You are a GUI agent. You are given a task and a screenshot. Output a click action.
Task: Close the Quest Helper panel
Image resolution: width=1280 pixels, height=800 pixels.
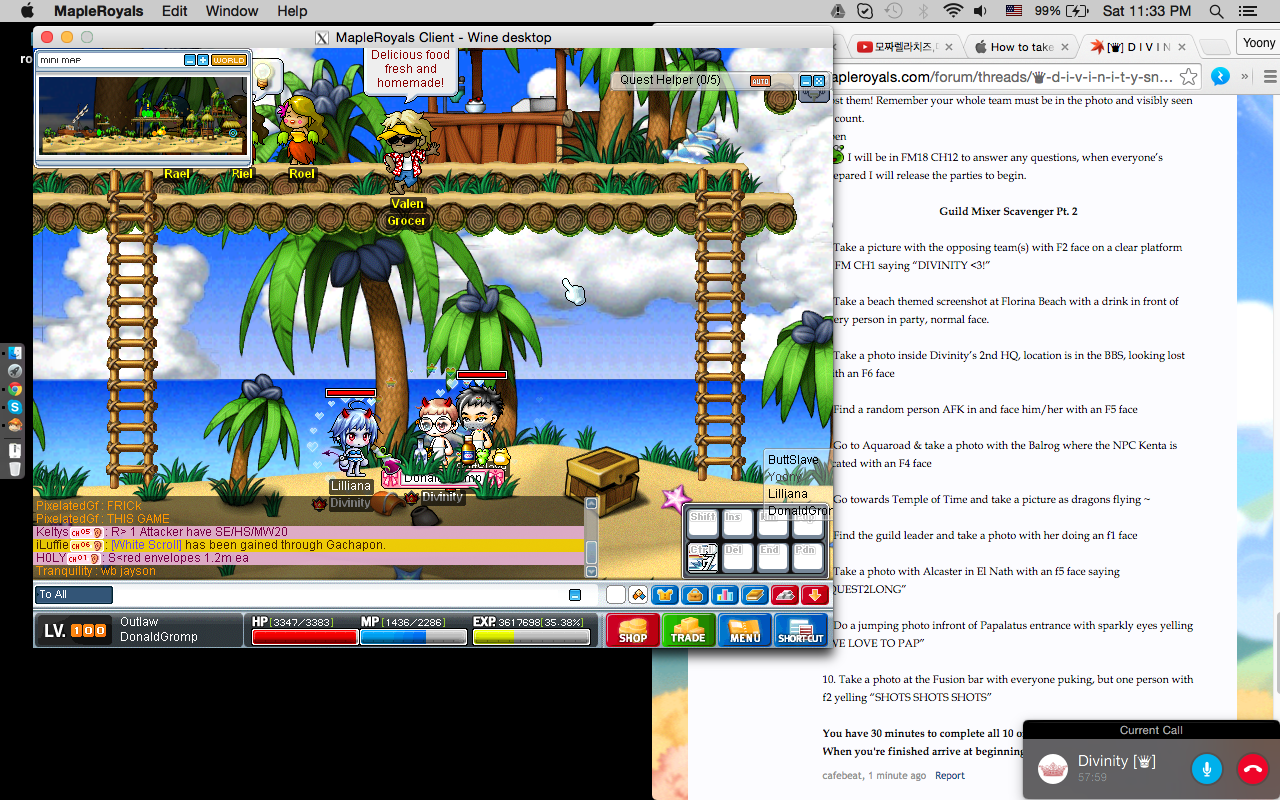[x=819, y=81]
